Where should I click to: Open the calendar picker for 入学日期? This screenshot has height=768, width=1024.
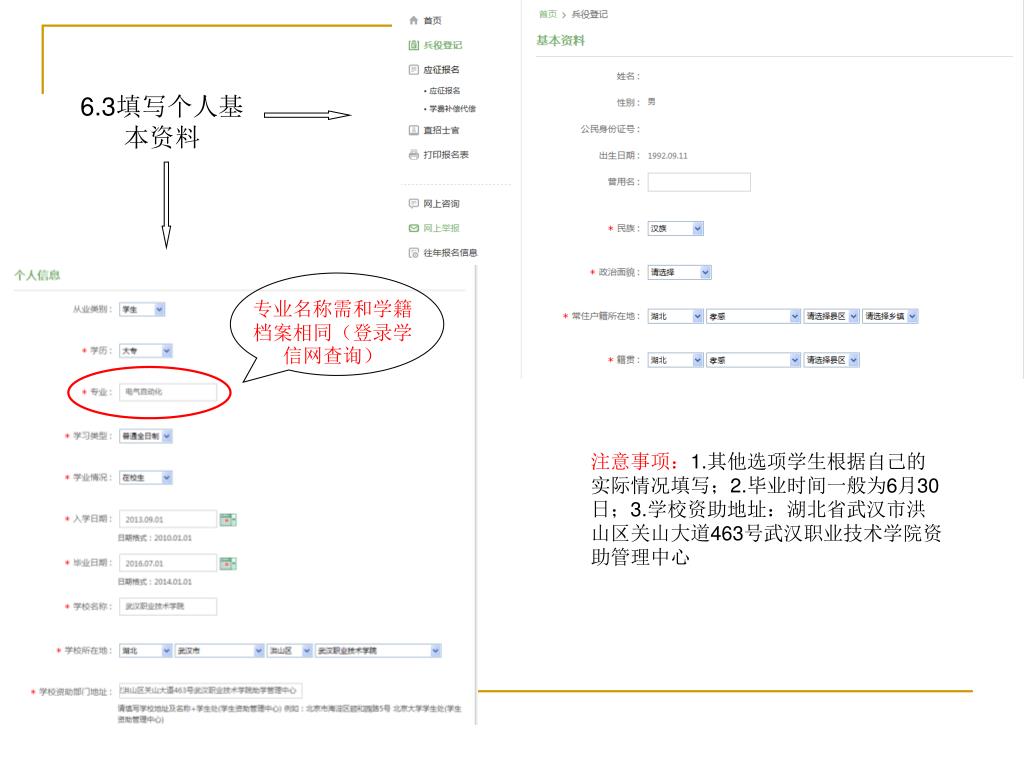pos(228,520)
